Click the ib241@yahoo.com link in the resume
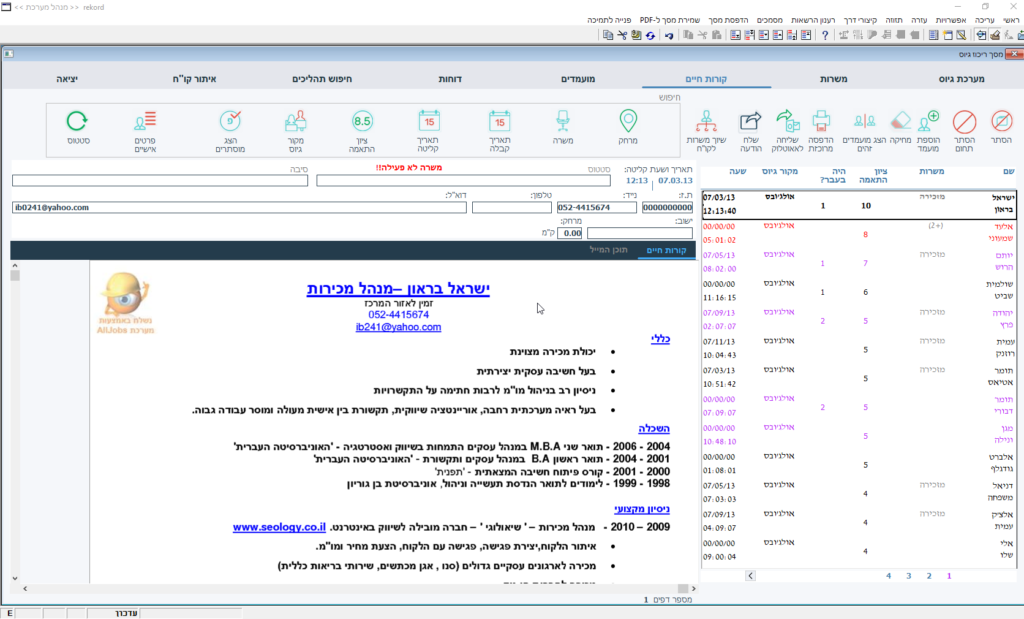The height and width of the screenshot is (619, 1024). [x=398, y=327]
